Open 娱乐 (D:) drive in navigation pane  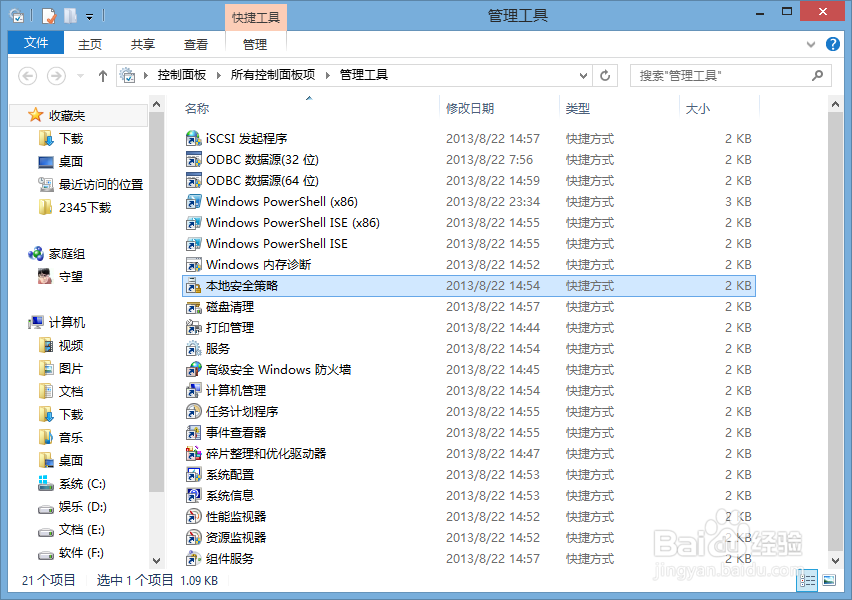83,507
